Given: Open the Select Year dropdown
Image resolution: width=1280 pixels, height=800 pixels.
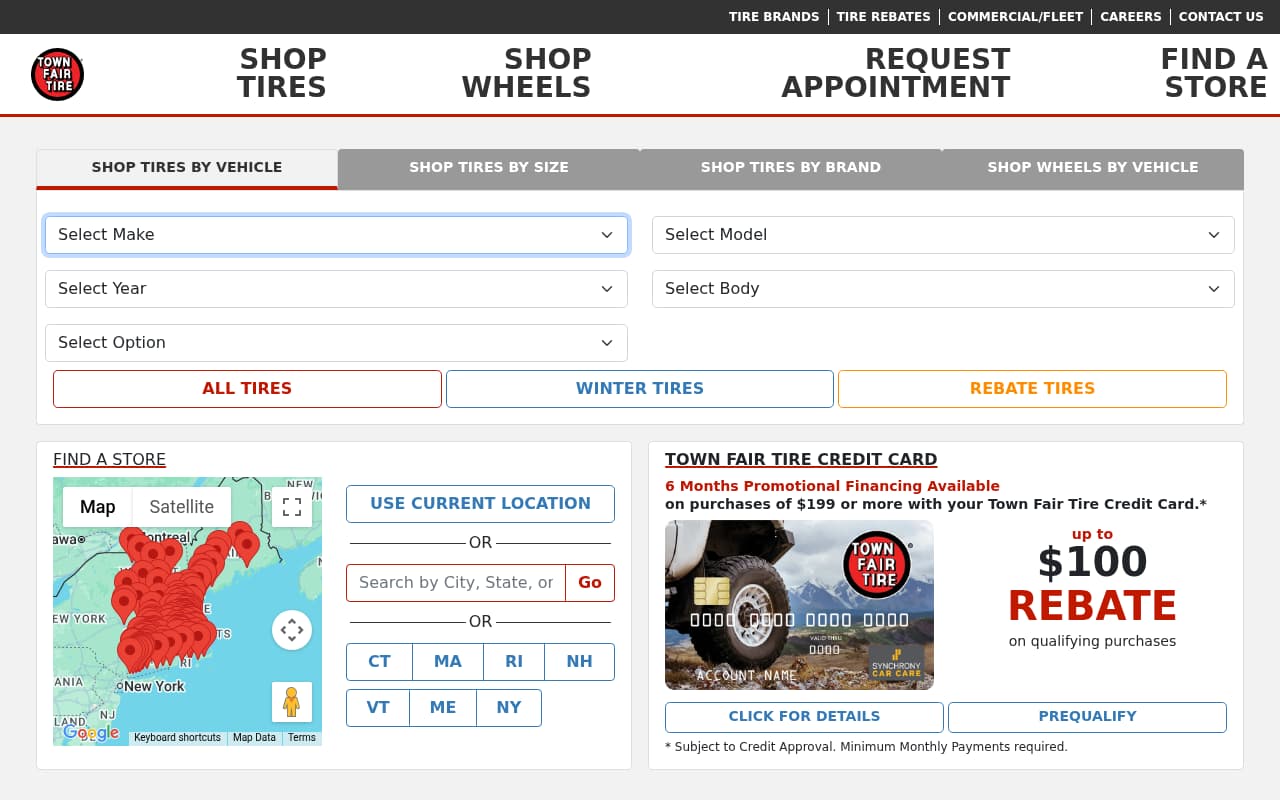Looking at the screenshot, I should click(336, 289).
